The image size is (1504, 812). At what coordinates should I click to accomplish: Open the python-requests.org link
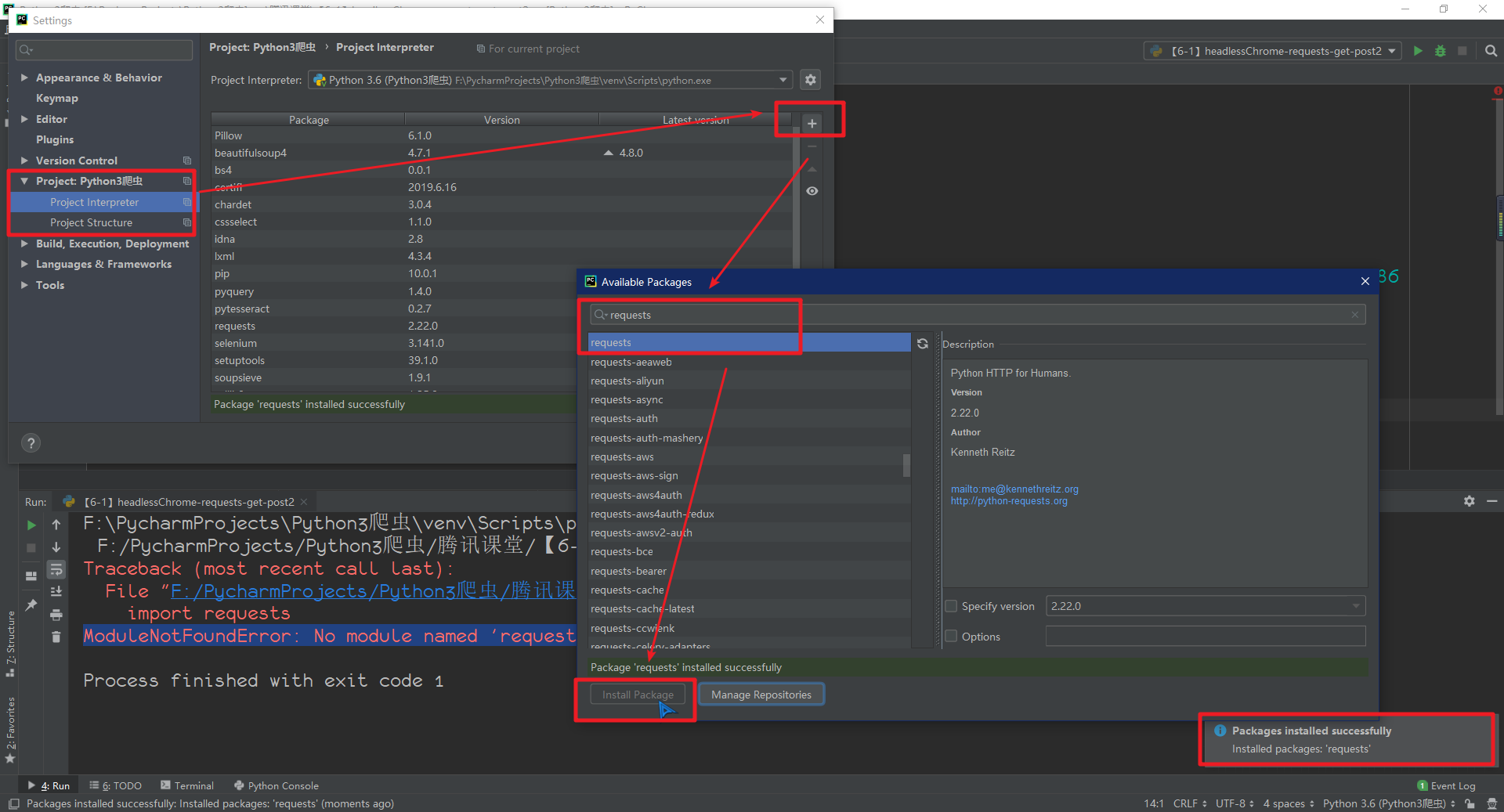tap(1009, 501)
